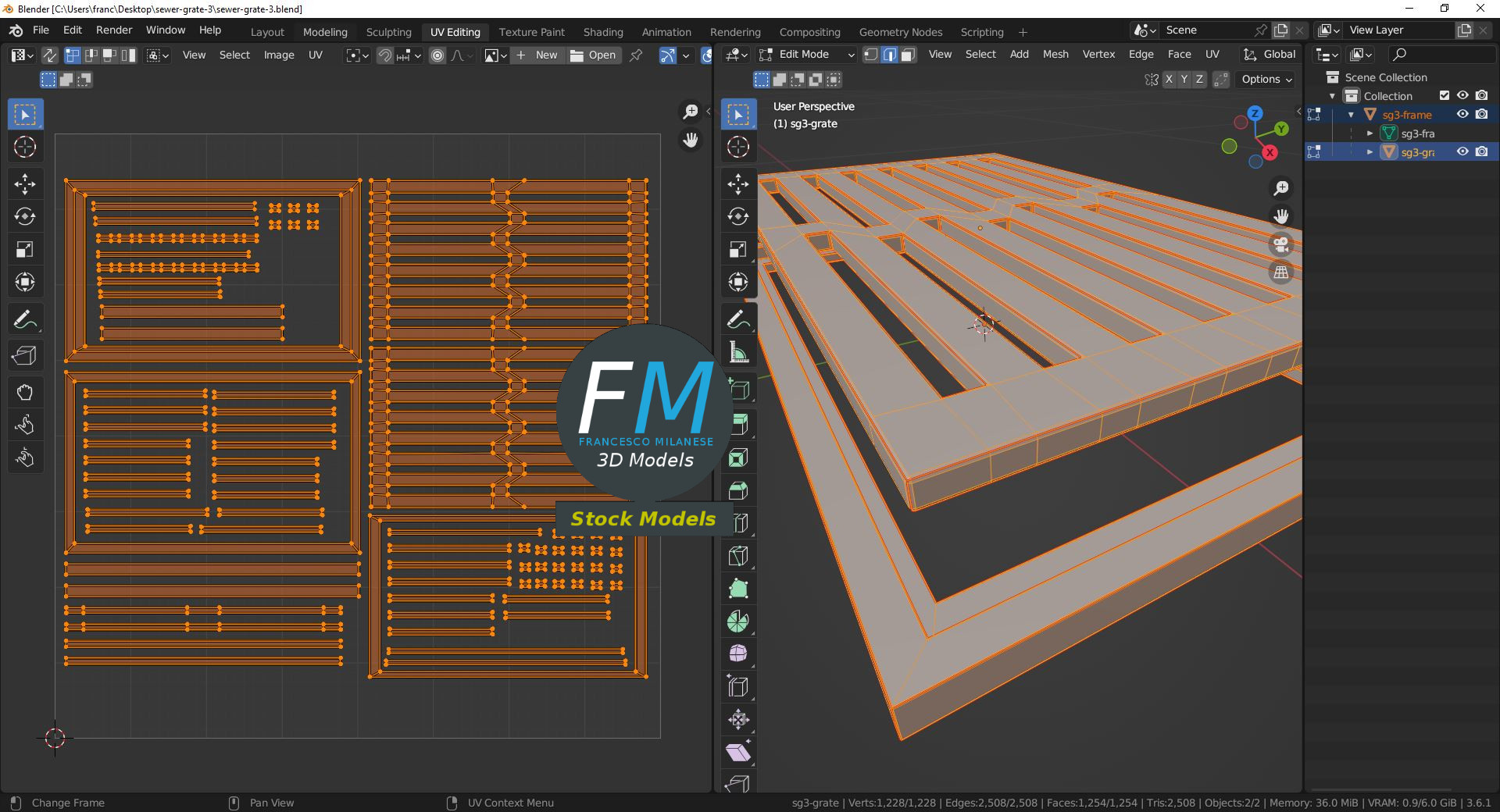The width and height of the screenshot is (1500, 812).
Task: Click the Open image button
Action: [x=594, y=55]
